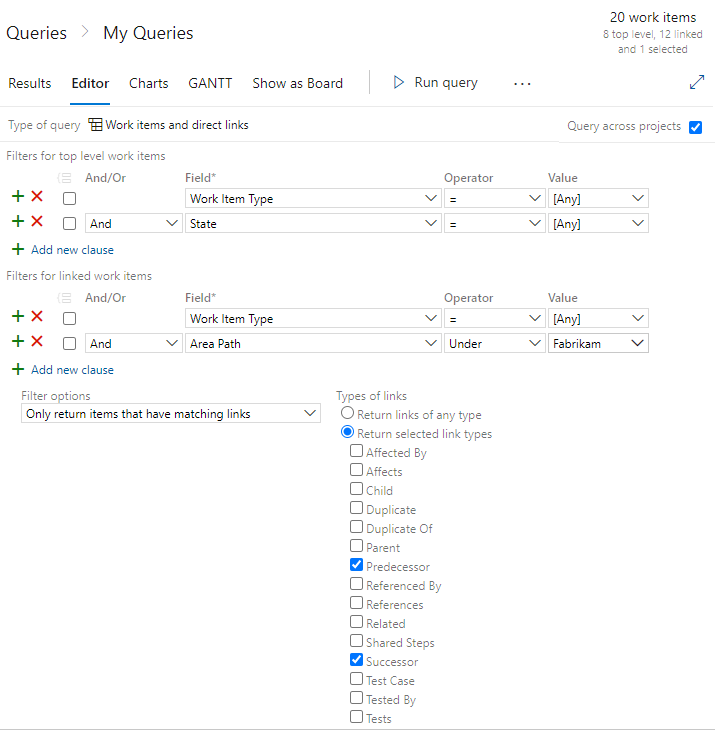
Task: Click plus icon beside top-level Add new clause
Action: (18, 250)
